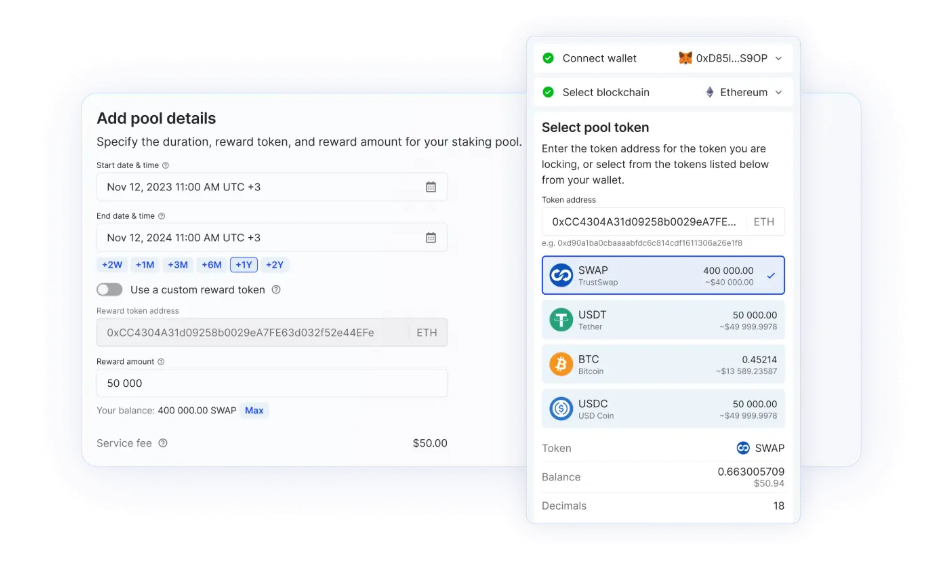Open the Ethereum blockchain dropdown
The image size is (940, 587).
[779, 92]
